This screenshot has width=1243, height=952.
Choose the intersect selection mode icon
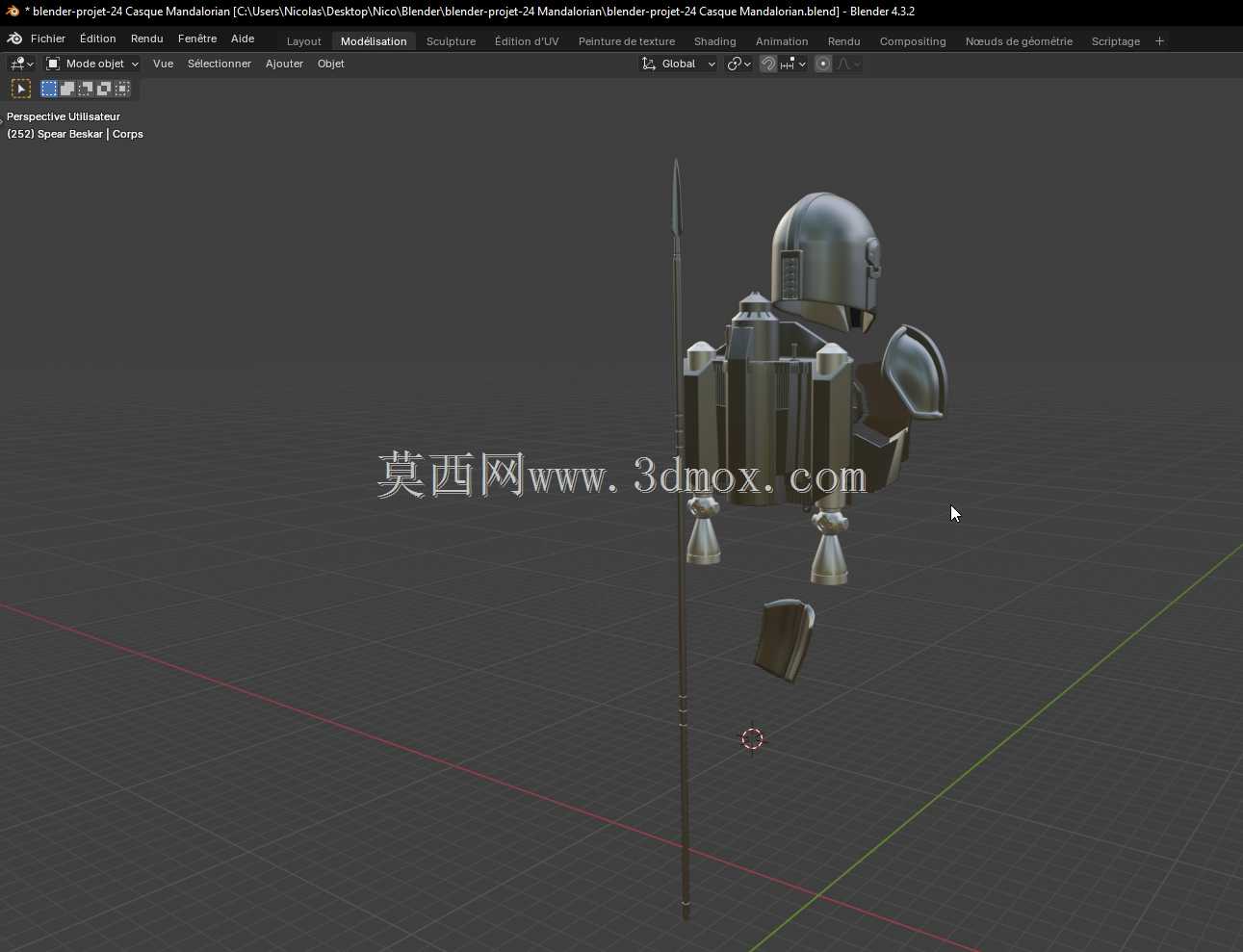(122, 89)
